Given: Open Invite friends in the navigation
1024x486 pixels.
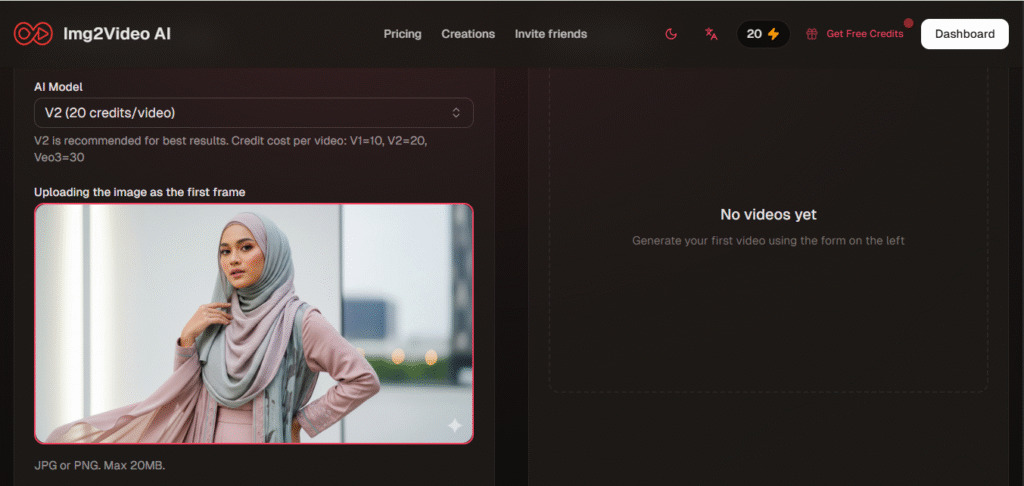Looking at the screenshot, I should [551, 34].
